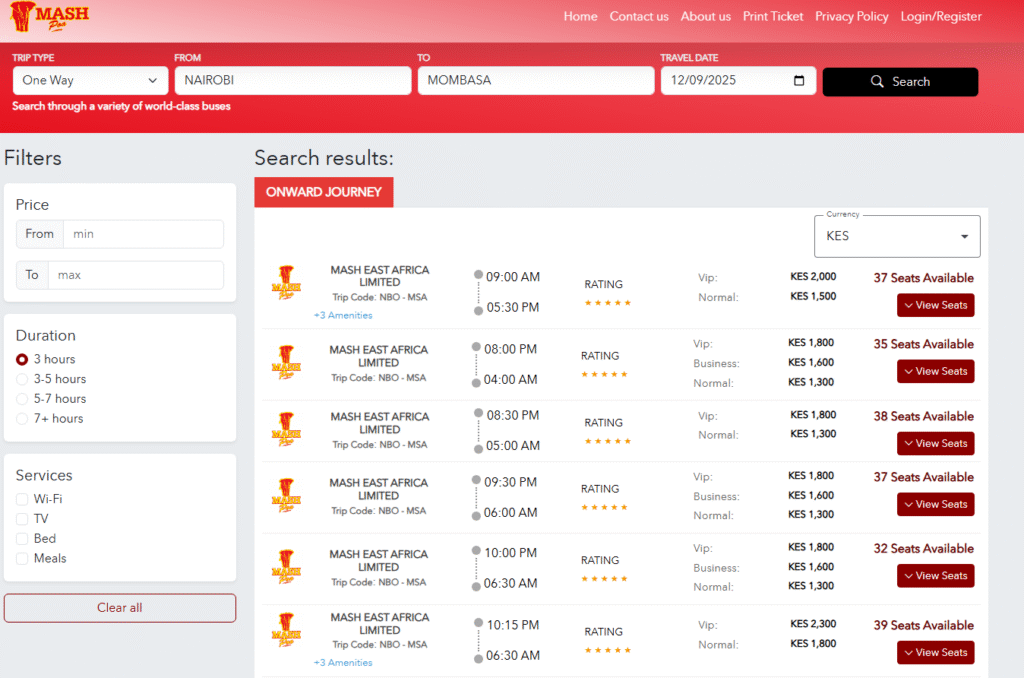
Task: Select the Onward Journey tab
Action: (324, 192)
